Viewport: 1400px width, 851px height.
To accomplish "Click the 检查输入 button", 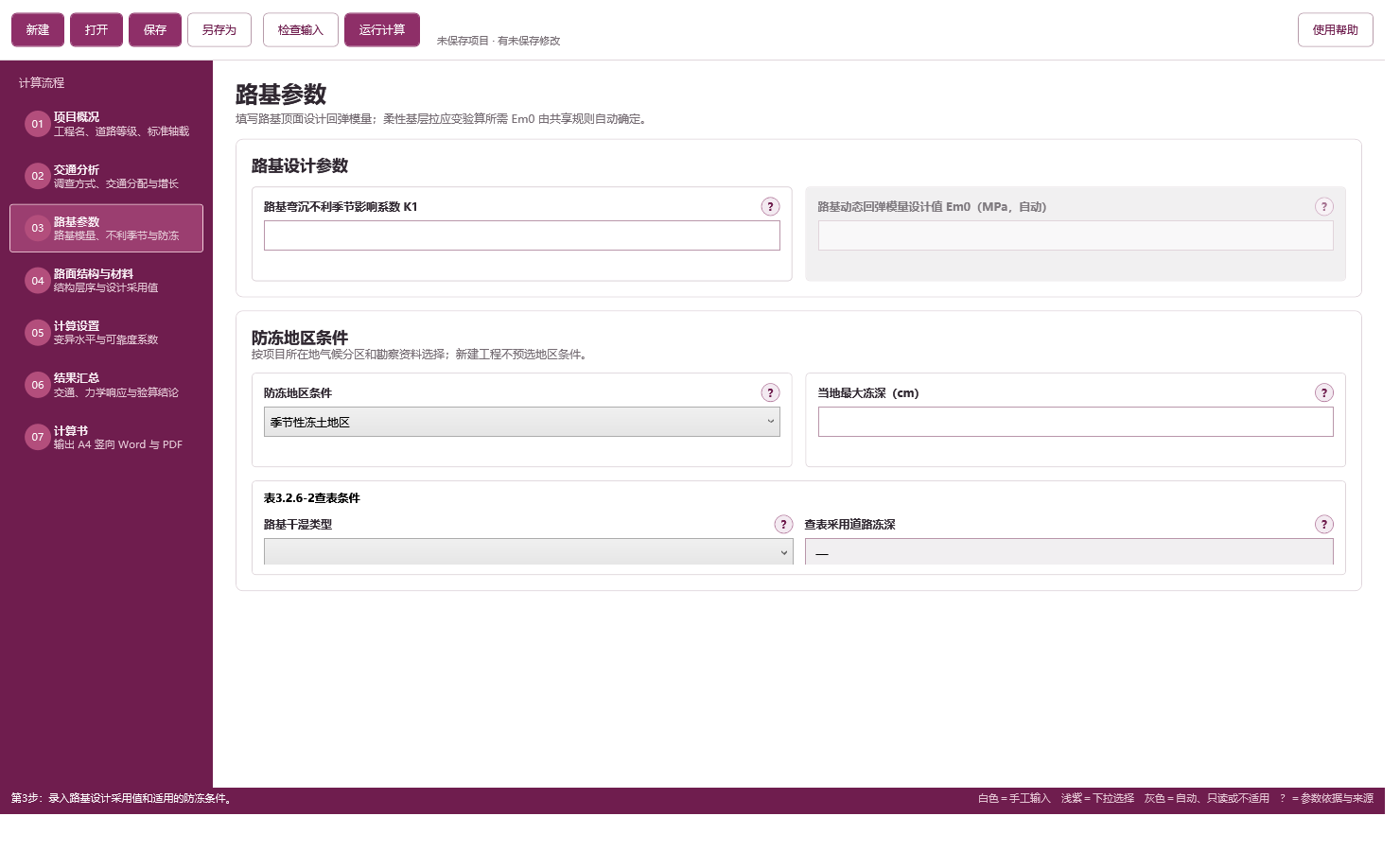I will 301,29.
